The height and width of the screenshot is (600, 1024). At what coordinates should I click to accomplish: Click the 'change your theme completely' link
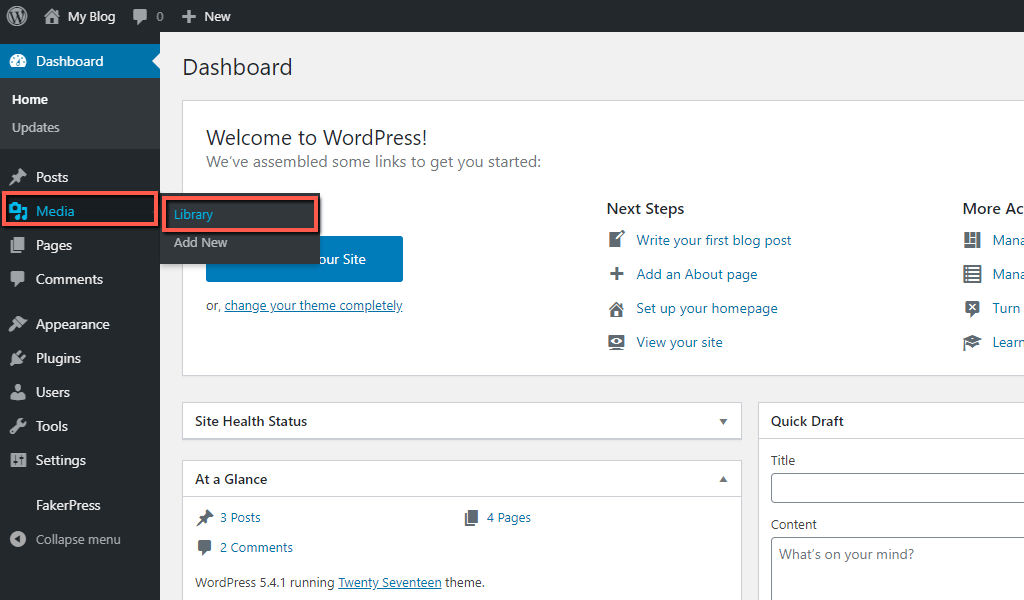(313, 306)
